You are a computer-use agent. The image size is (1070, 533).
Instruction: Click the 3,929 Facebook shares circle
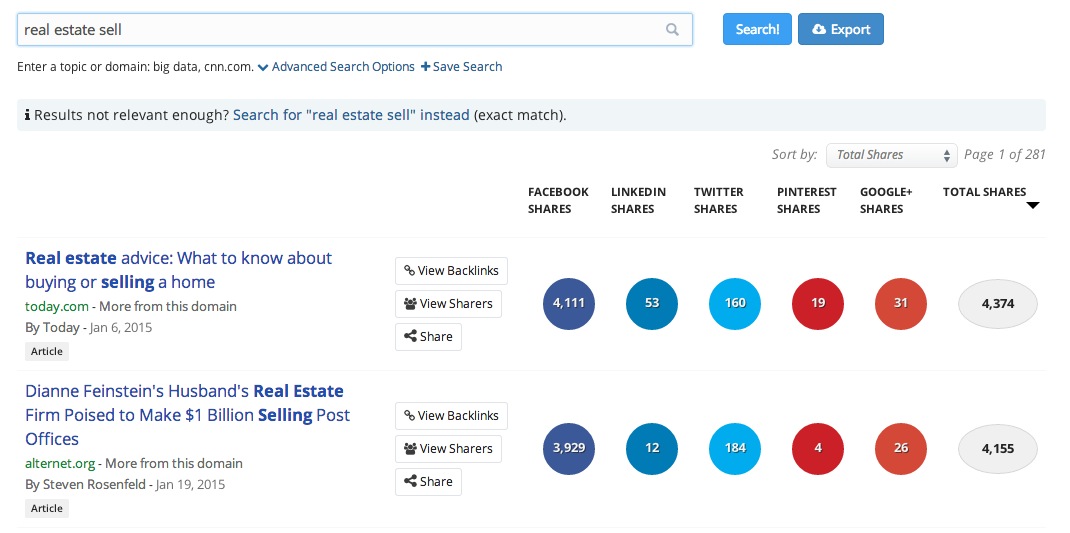click(569, 448)
